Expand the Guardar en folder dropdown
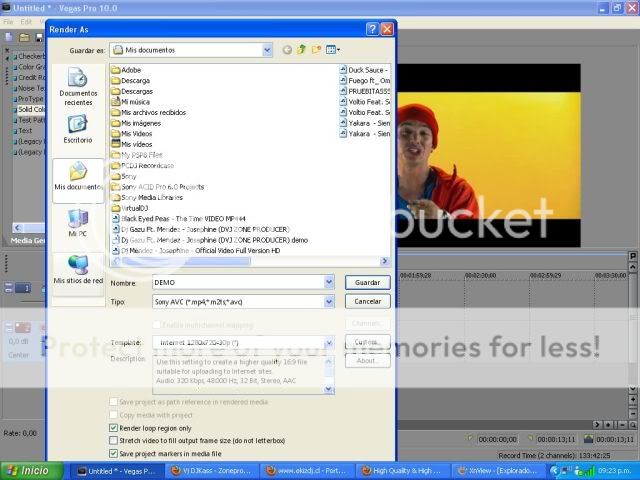Viewport: 640px width, 480px height. click(x=267, y=50)
